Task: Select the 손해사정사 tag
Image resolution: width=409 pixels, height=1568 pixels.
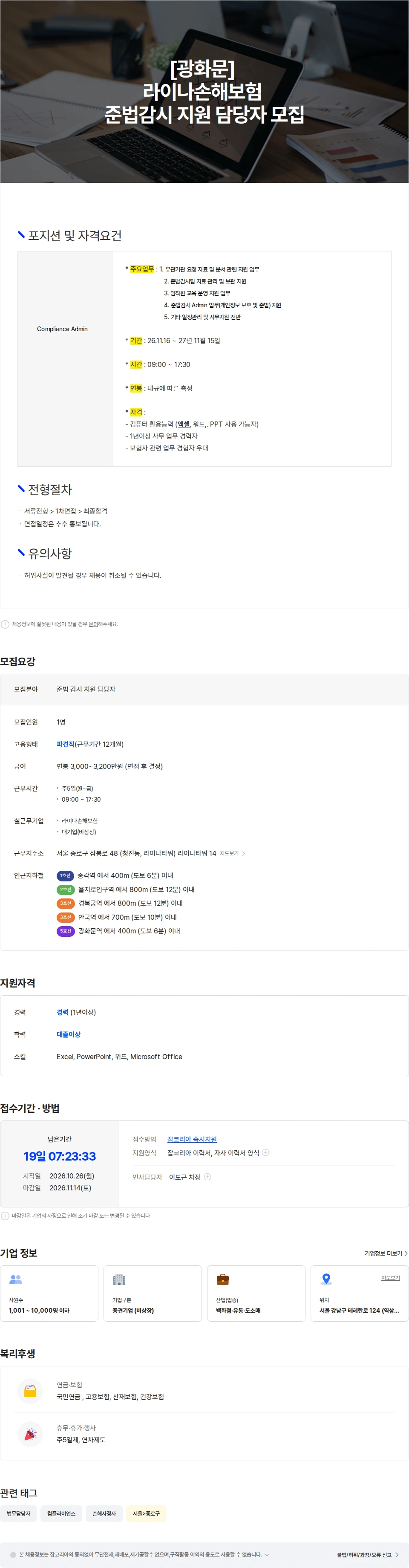Action: 104,1513
